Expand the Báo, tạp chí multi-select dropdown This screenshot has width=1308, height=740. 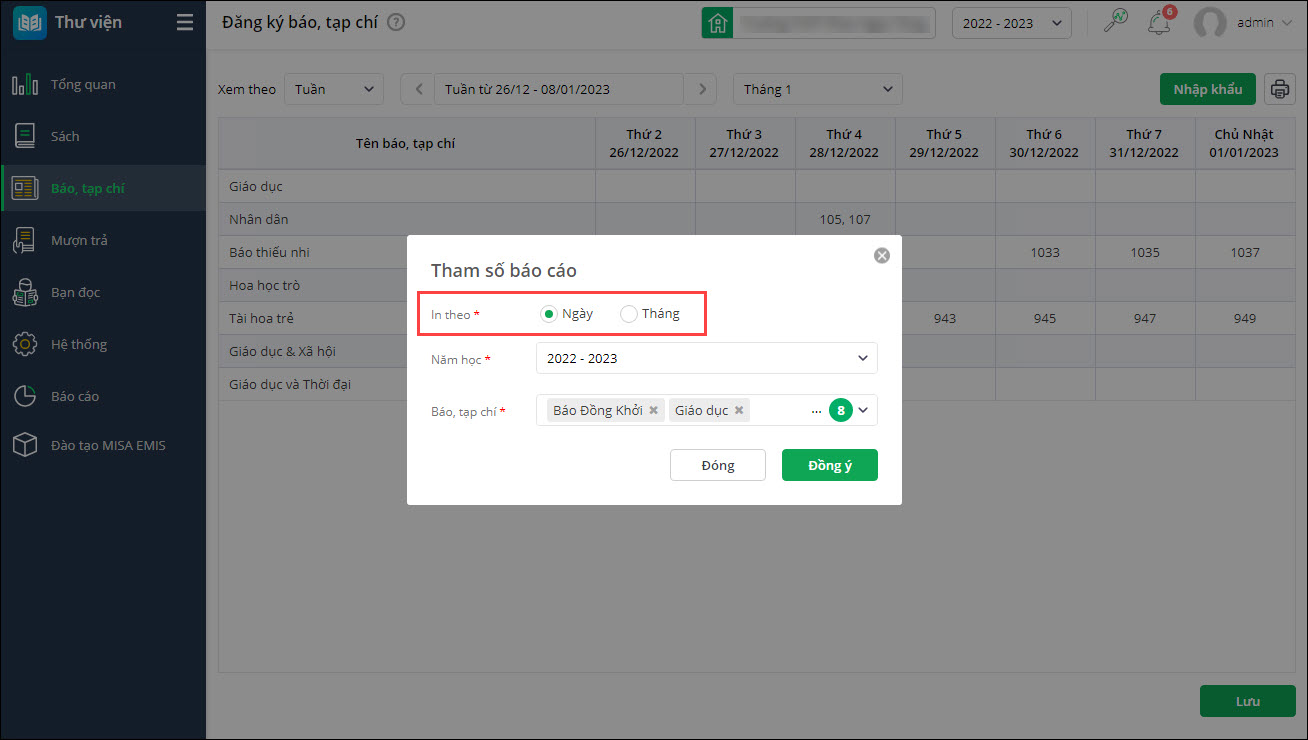pos(862,410)
